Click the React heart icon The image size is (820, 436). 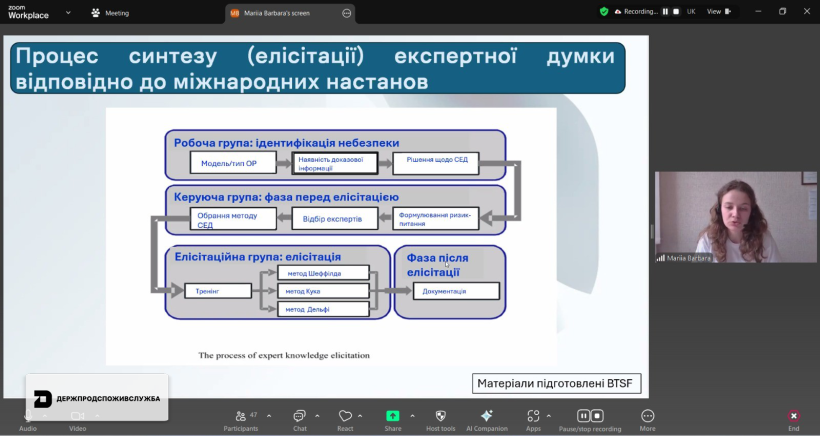point(345,416)
